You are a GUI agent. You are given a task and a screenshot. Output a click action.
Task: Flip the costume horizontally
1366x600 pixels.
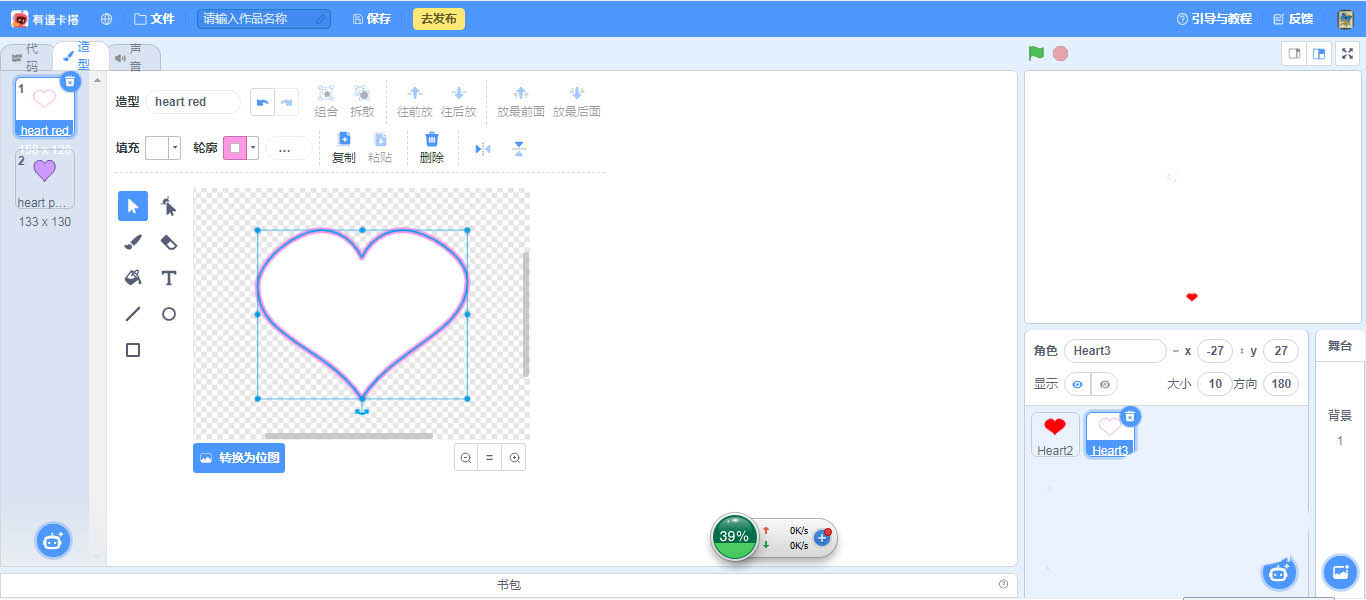click(x=483, y=149)
